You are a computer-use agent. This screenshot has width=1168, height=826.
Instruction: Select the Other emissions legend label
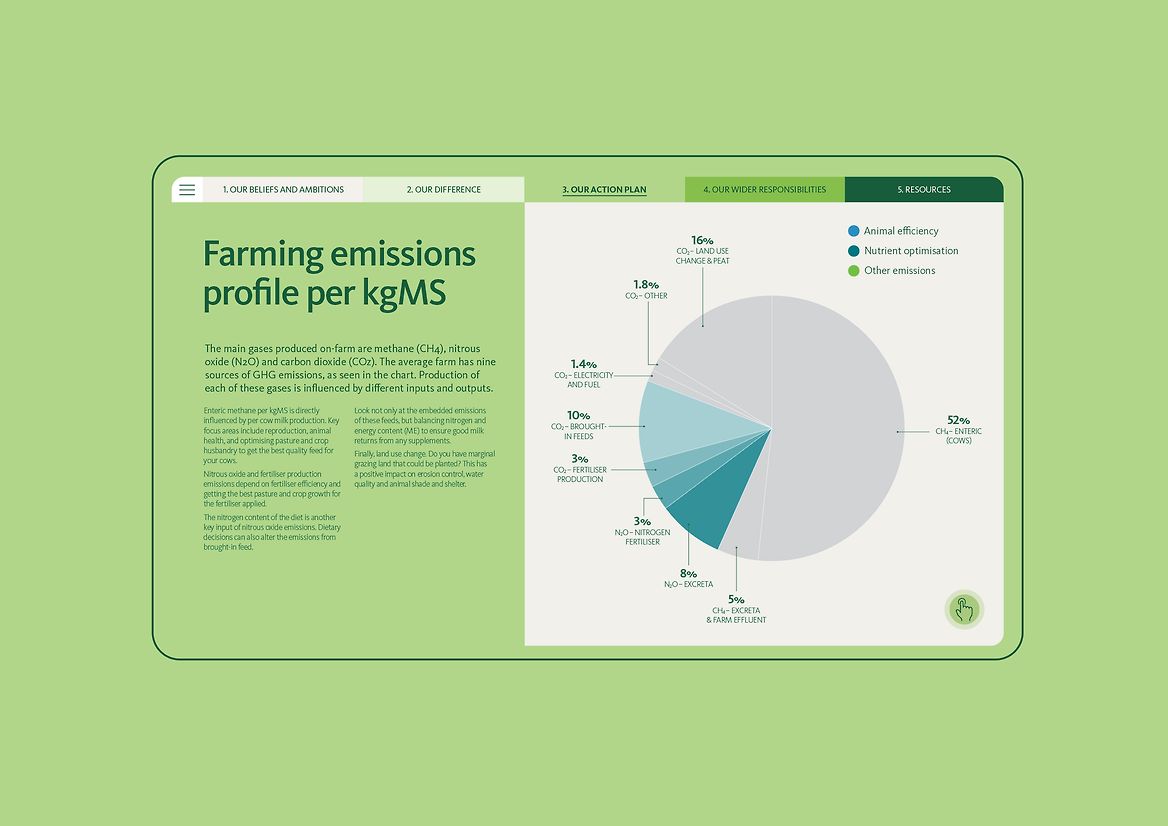click(x=899, y=271)
